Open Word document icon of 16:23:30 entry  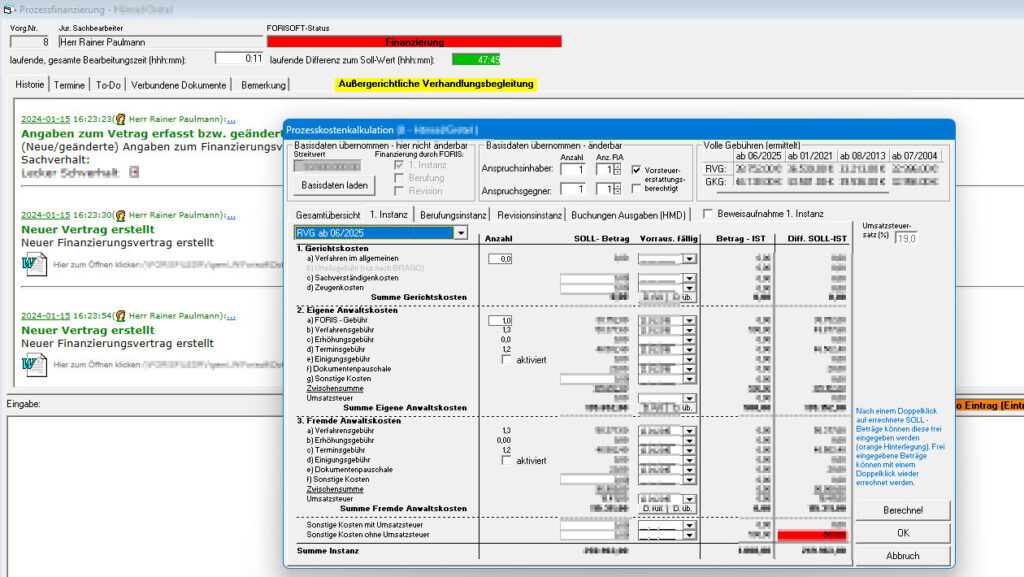pos(34,264)
